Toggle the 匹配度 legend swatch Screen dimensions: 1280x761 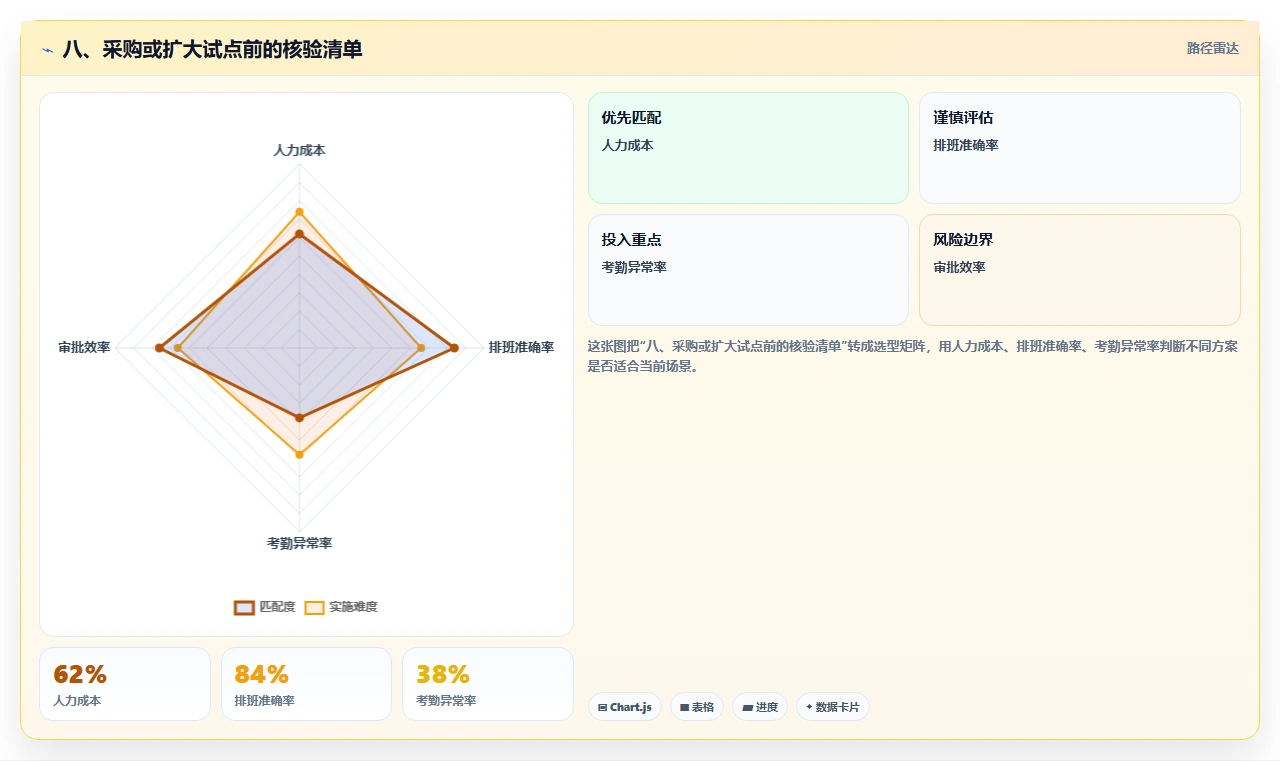coord(244,607)
